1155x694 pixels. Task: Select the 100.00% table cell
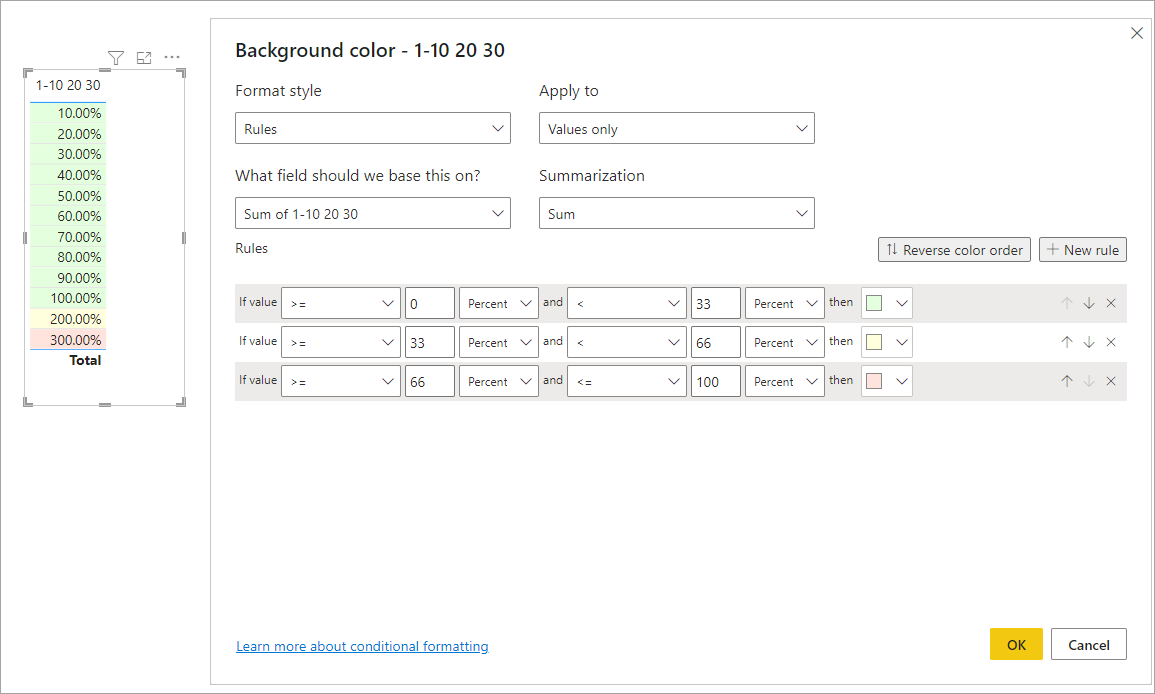pyautogui.click(x=69, y=298)
